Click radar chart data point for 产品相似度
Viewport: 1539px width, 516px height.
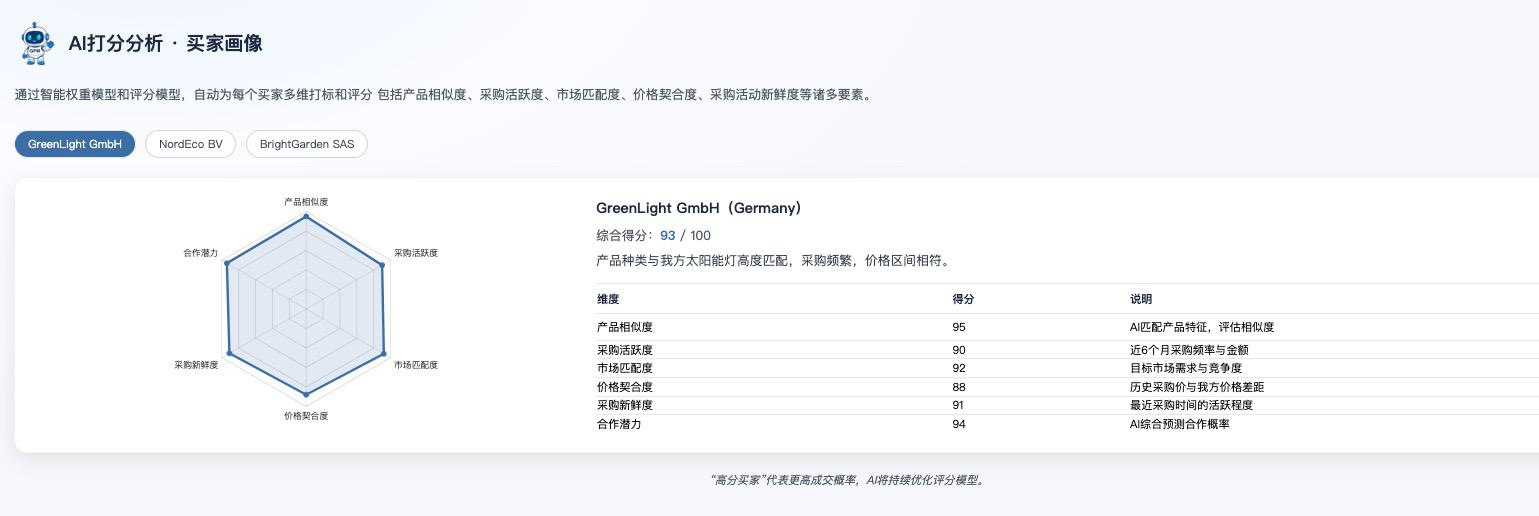coord(306,218)
